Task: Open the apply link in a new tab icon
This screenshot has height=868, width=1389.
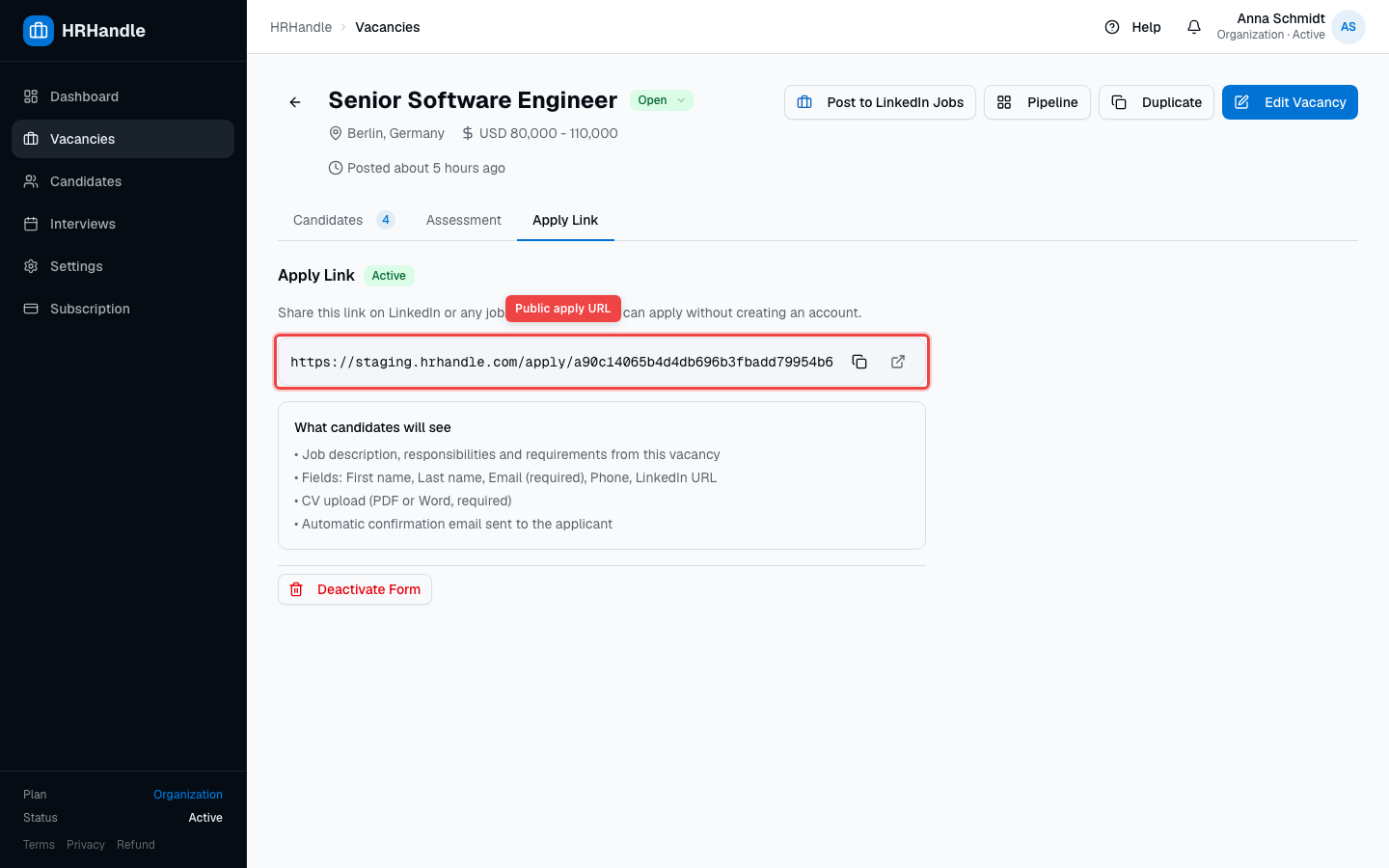Action: (x=898, y=362)
